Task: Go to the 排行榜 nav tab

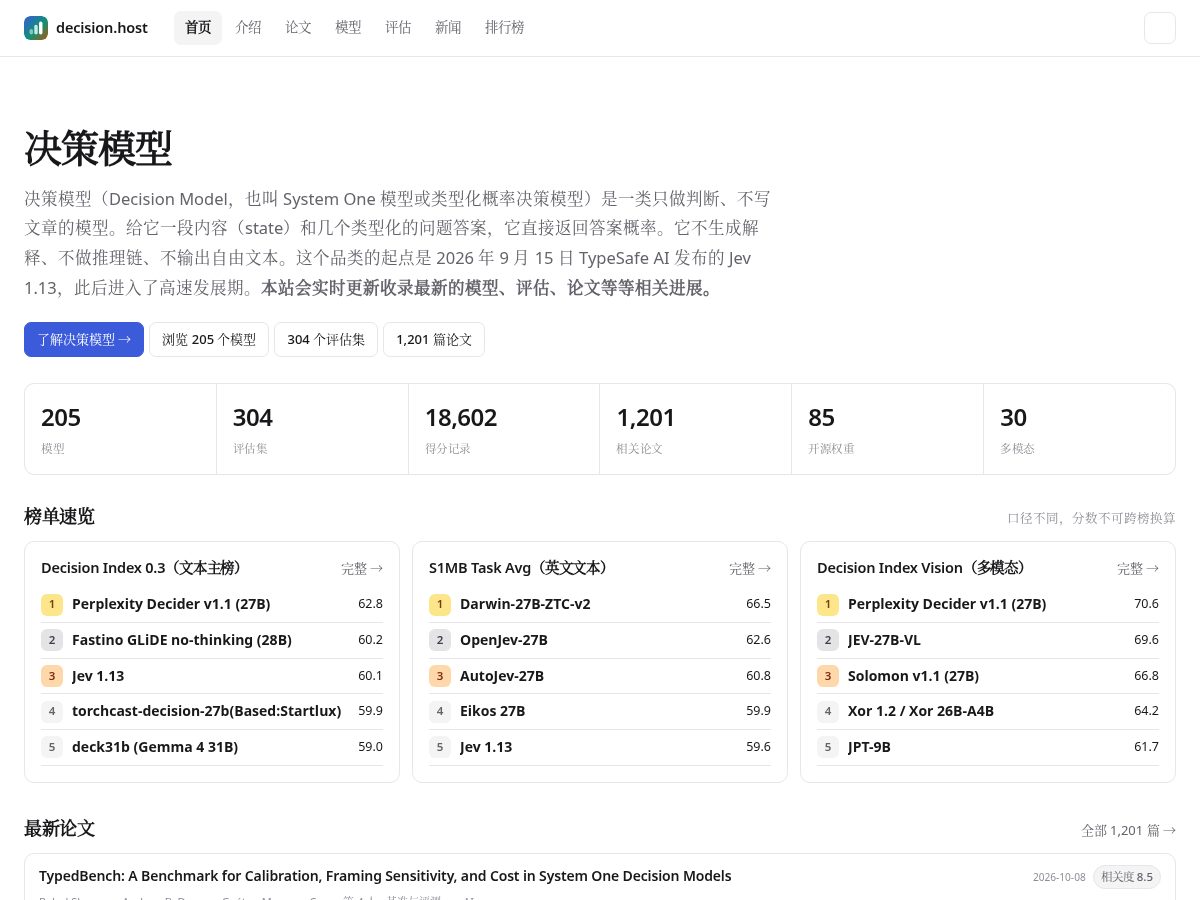Action: (504, 28)
